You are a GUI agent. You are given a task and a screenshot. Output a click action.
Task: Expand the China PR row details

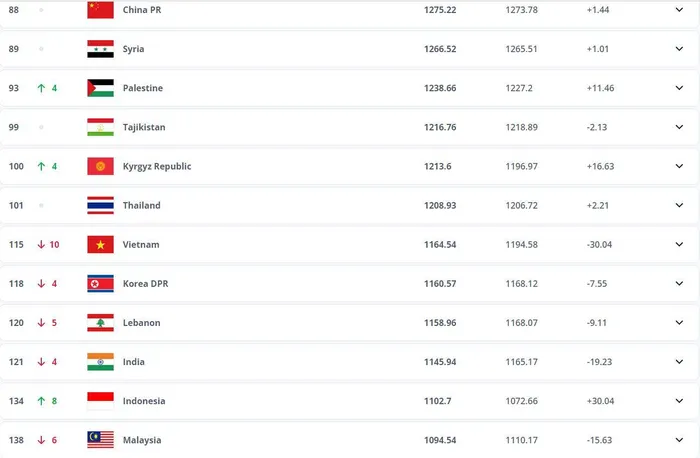(680, 10)
